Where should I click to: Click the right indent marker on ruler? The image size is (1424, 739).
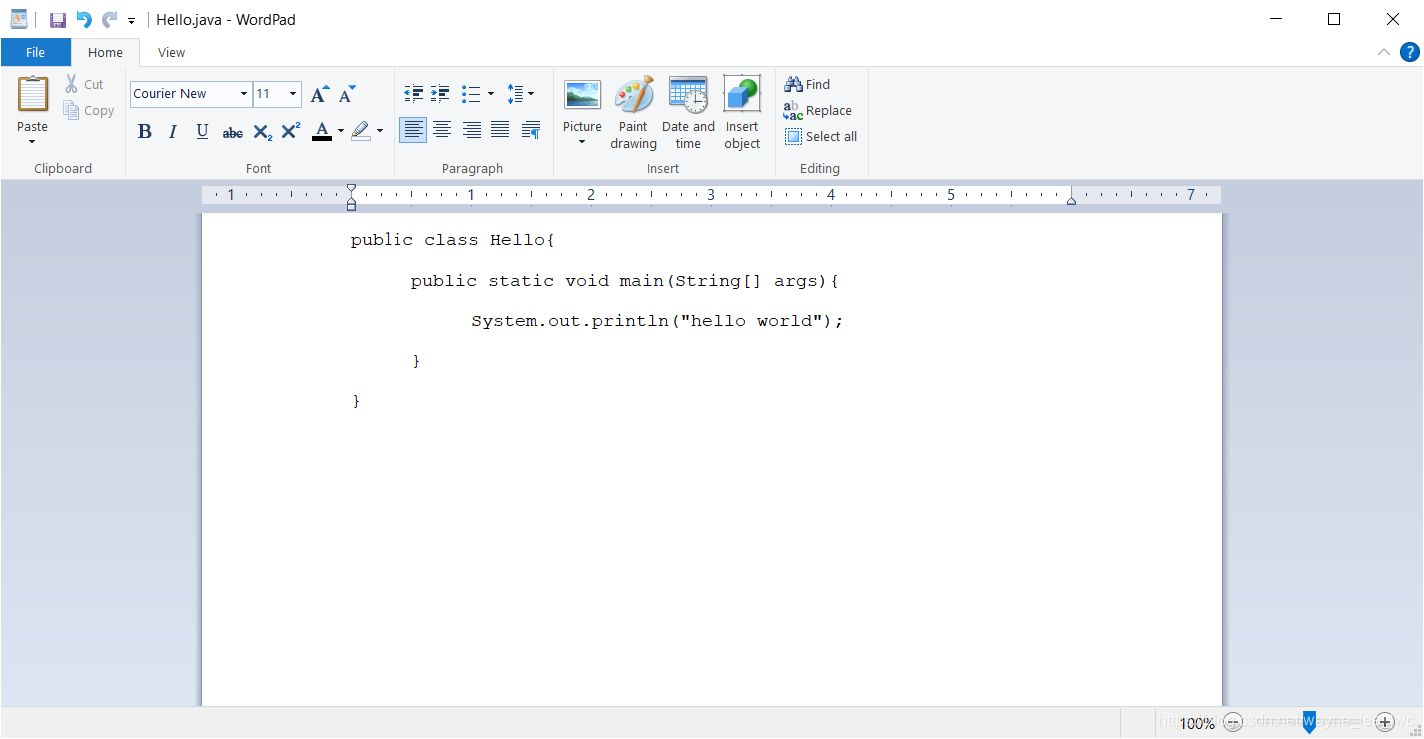(1071, 201)
